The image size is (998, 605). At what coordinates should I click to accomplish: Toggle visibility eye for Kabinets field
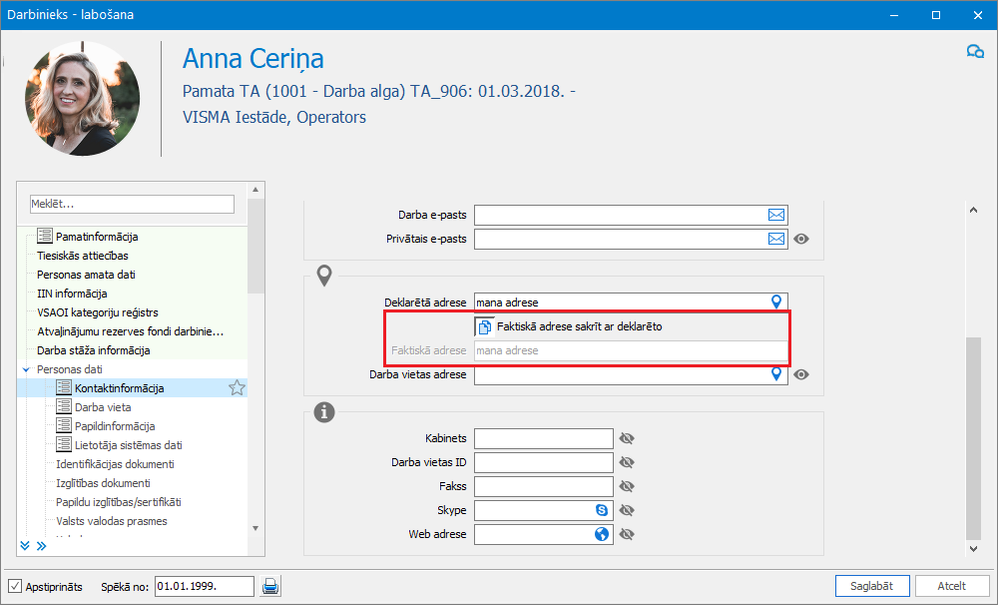pos(628,438)
